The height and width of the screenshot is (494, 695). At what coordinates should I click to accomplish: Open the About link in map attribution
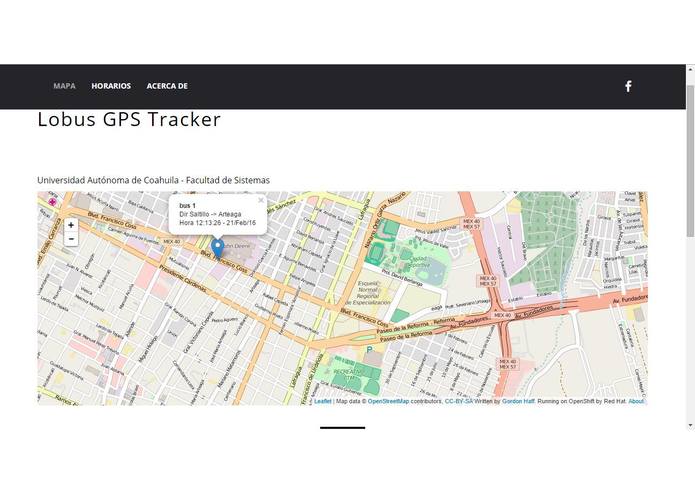pos(636,401)
